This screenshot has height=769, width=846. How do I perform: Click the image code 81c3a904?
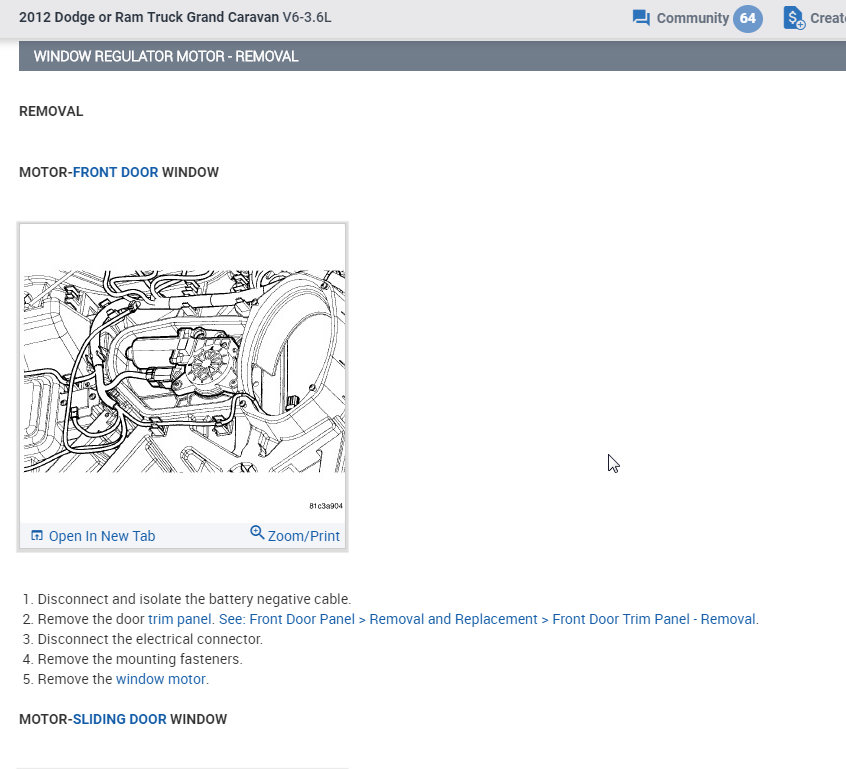click(326, 506)
